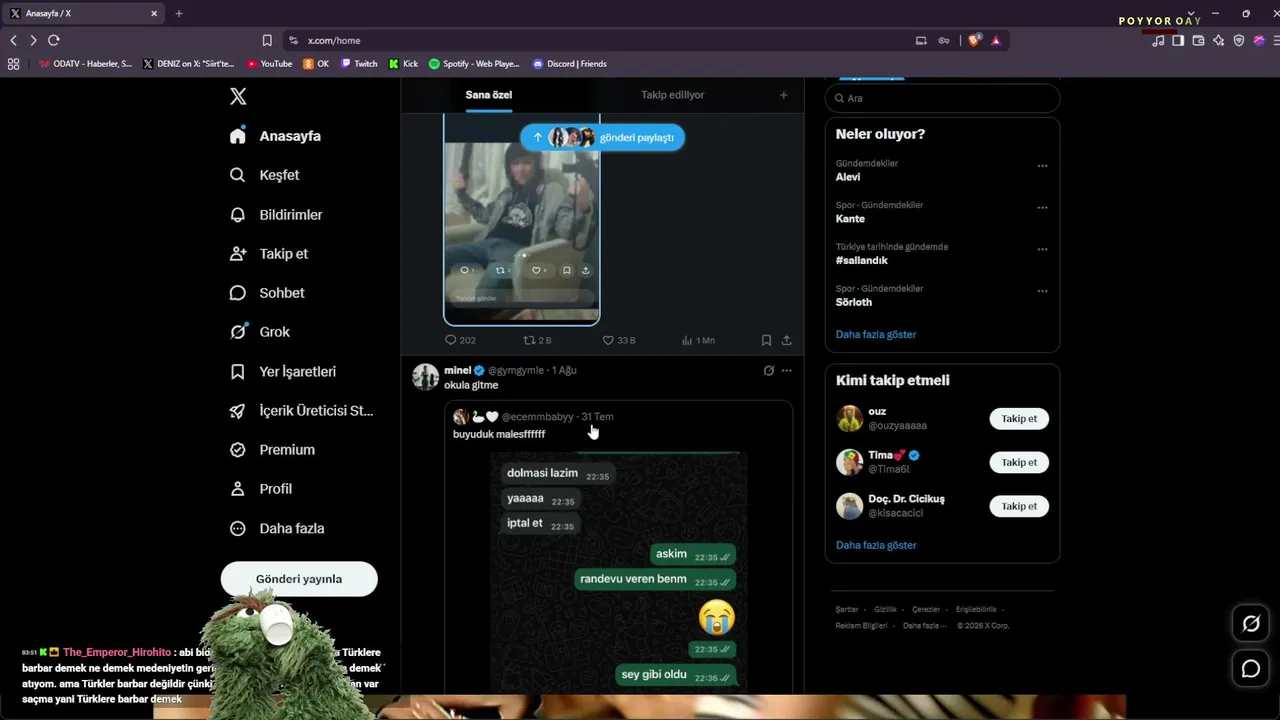The image size is (1280, 720).
Task: Expand the footer Daha fazla menu
Action: (924, 626)
